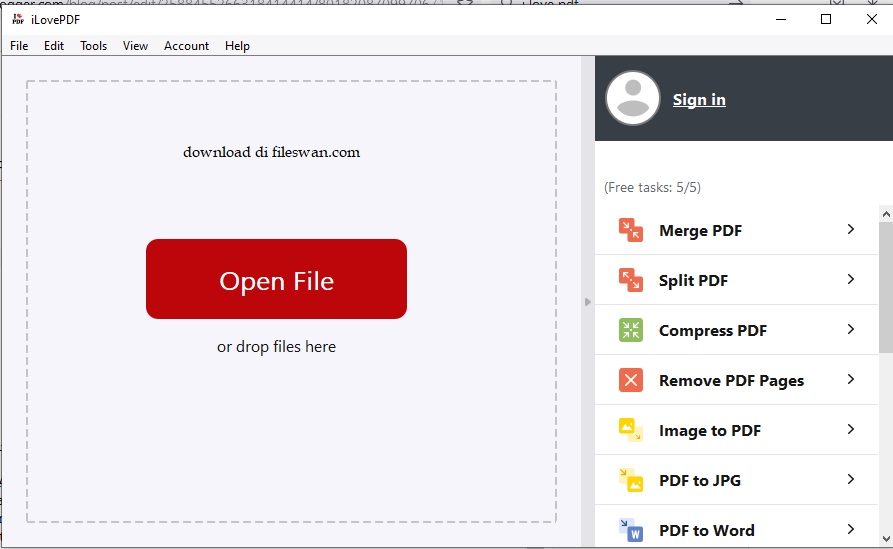Viewport: 893px width, 549px height.
Task: Click the green Compress PDF icon
Action: (x=630, y=330)
